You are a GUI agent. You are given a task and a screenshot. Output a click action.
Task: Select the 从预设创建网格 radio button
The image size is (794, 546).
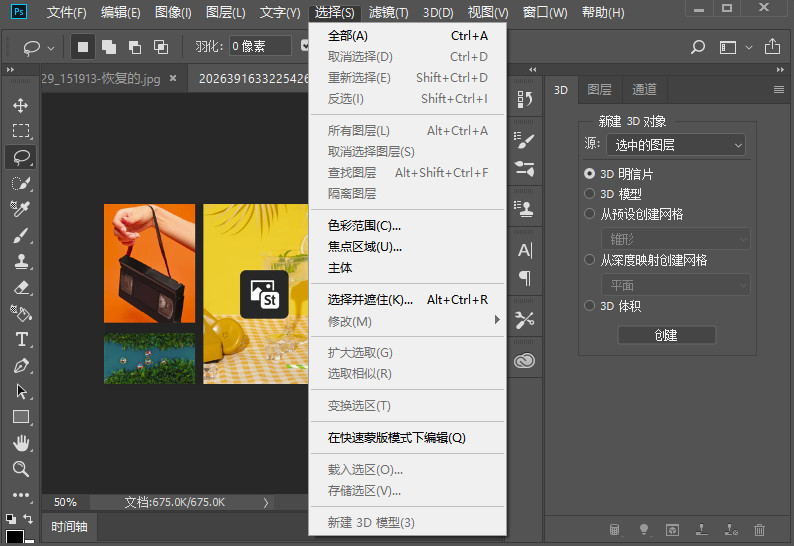pyautogui.click(x=589, y=214)
